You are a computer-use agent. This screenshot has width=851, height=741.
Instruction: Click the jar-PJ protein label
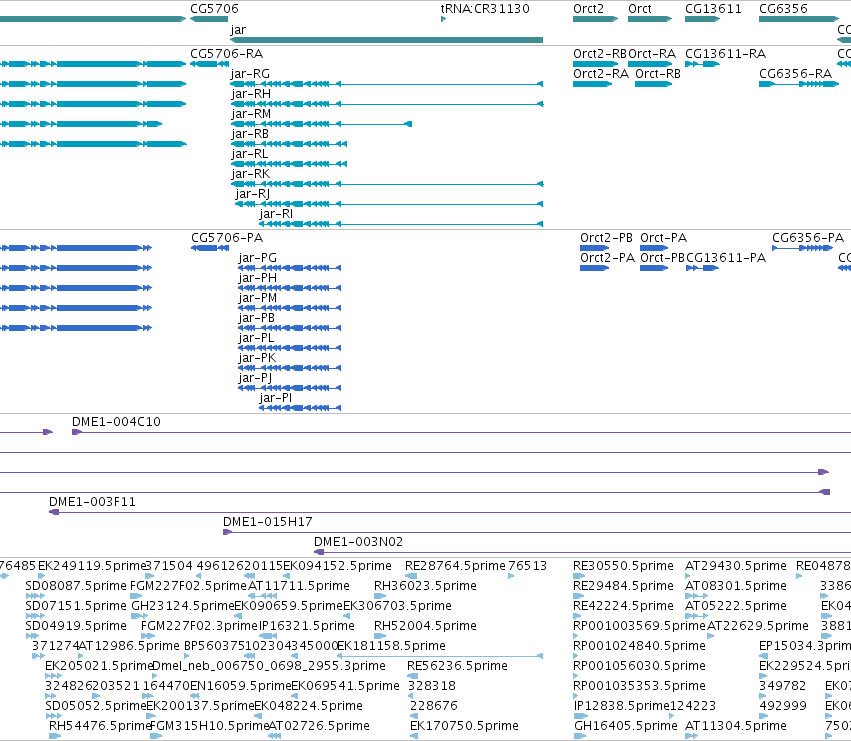255,378
